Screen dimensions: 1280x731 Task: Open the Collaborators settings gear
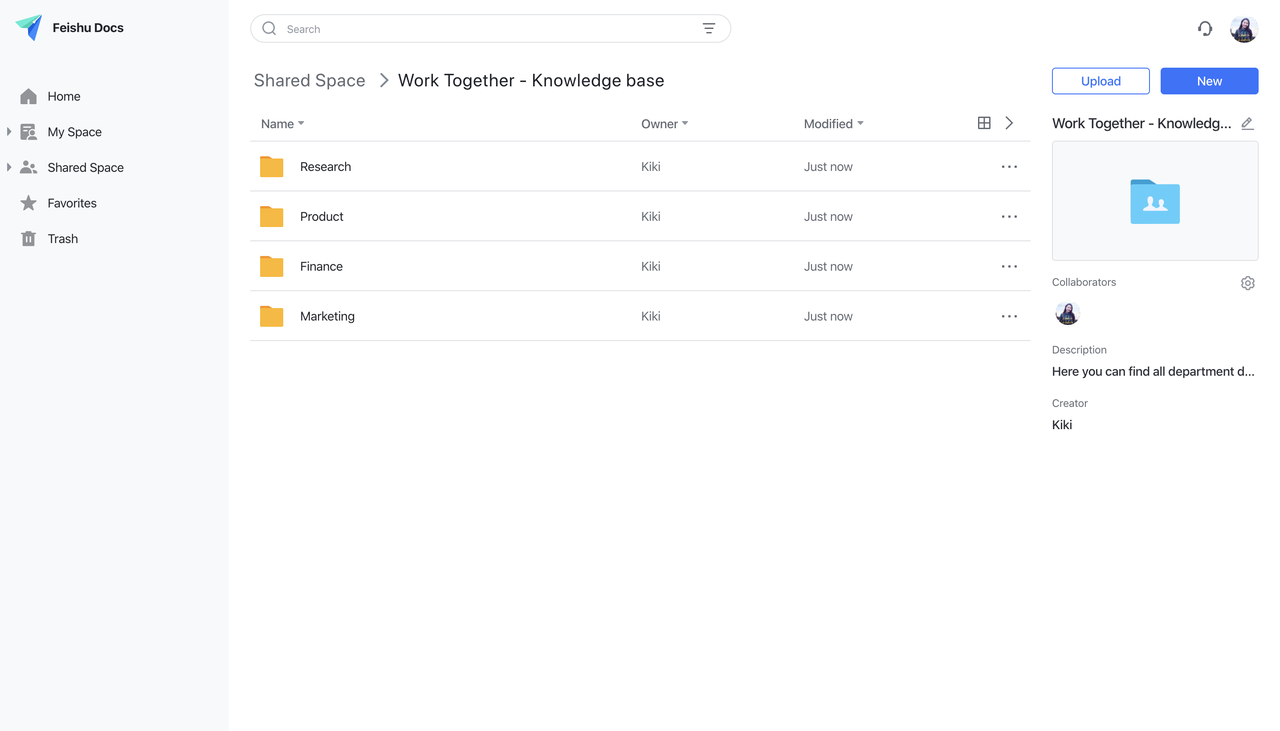[1247, 283]
